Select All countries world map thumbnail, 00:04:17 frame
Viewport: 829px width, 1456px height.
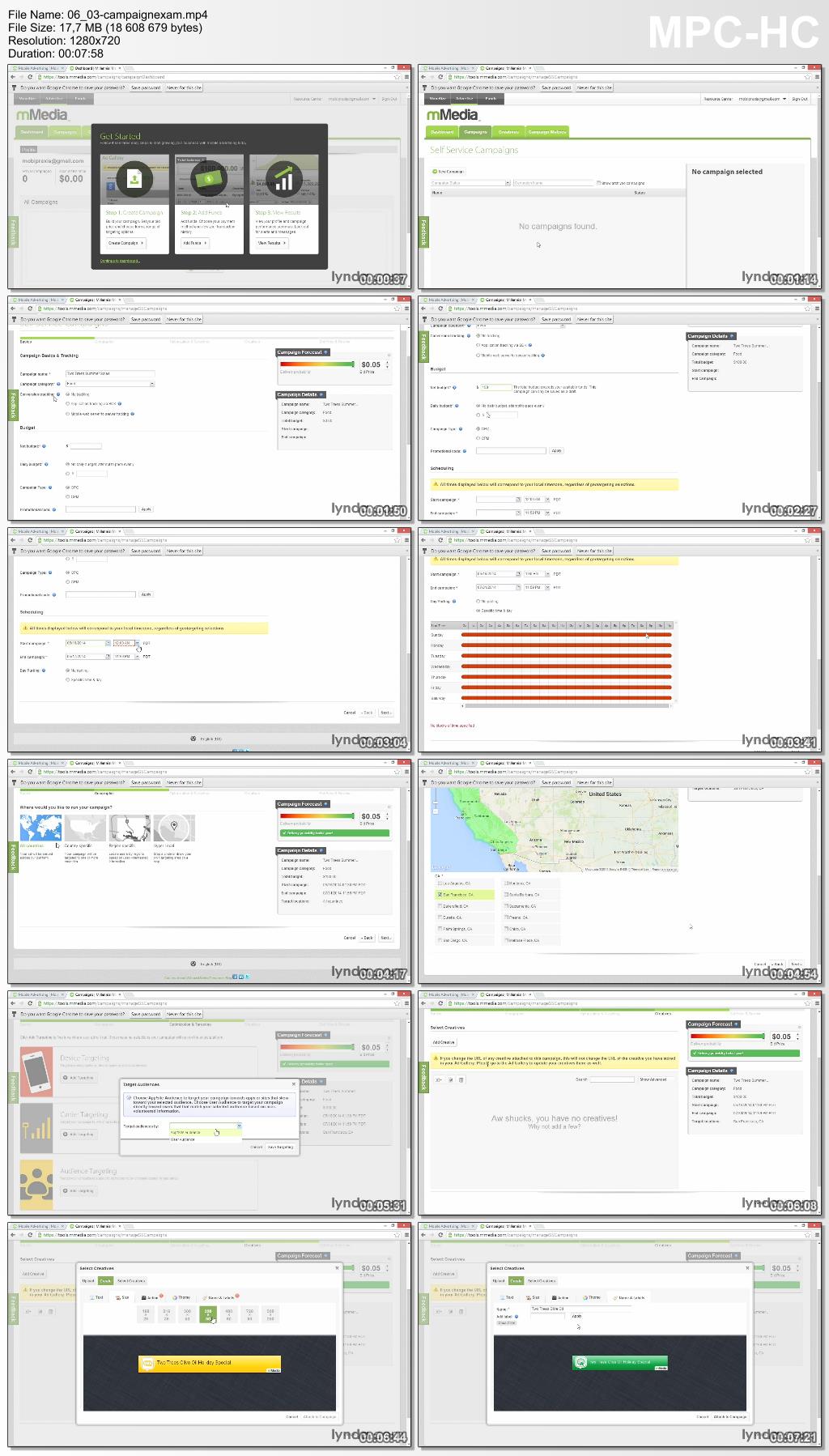40,828
